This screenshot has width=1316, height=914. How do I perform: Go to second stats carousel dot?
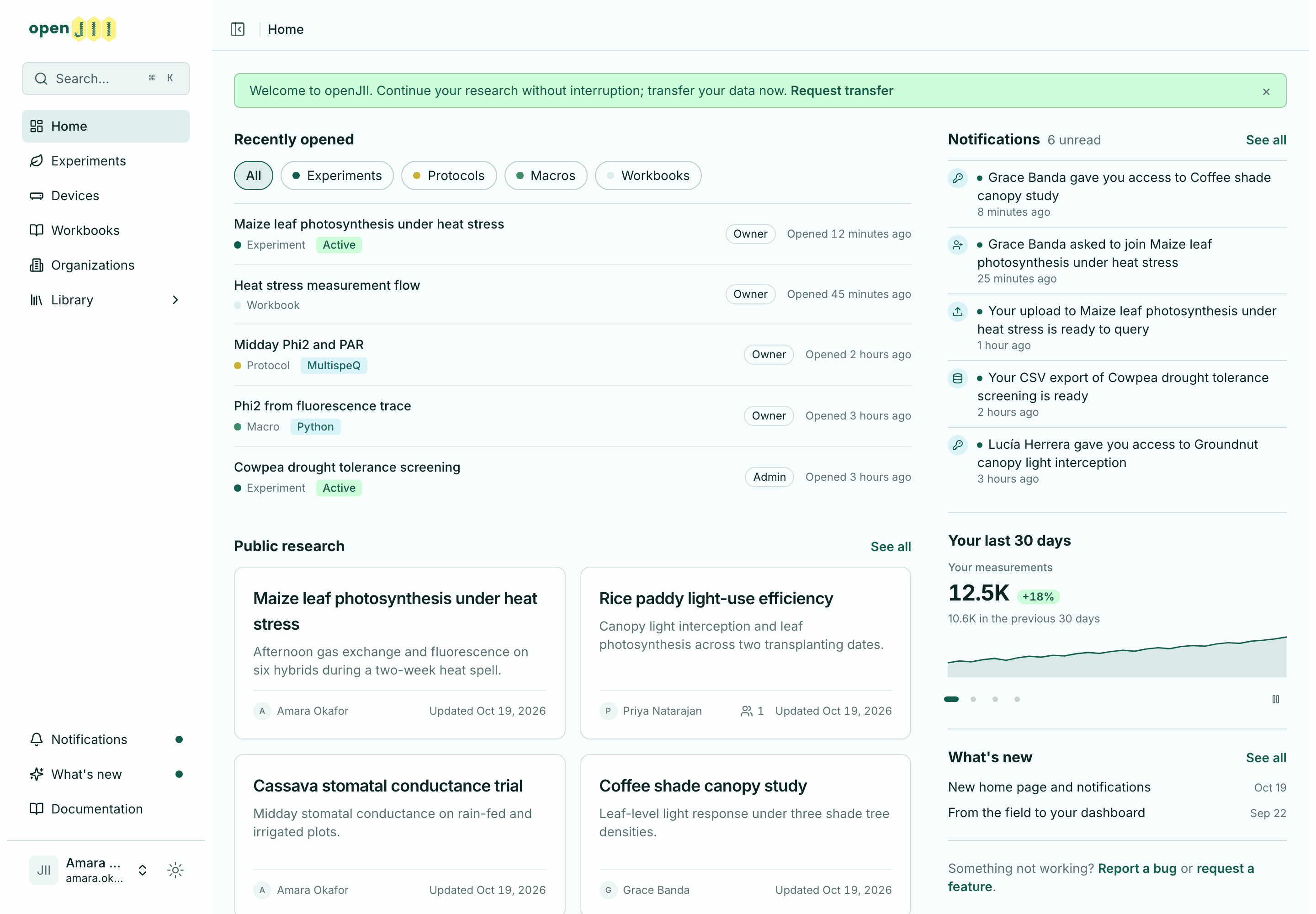pos(972,699)
